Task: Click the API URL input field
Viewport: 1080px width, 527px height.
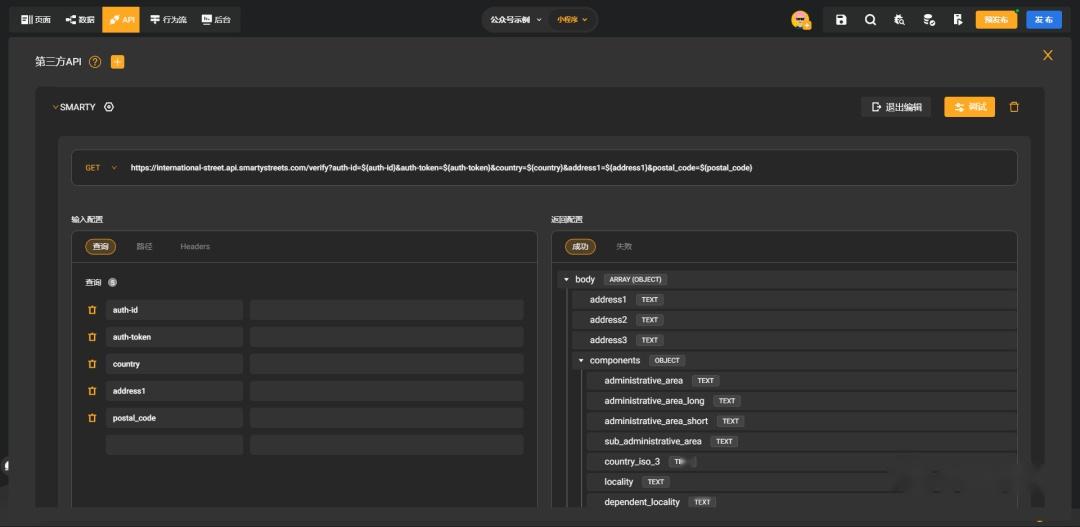Action: click(544, 167)
